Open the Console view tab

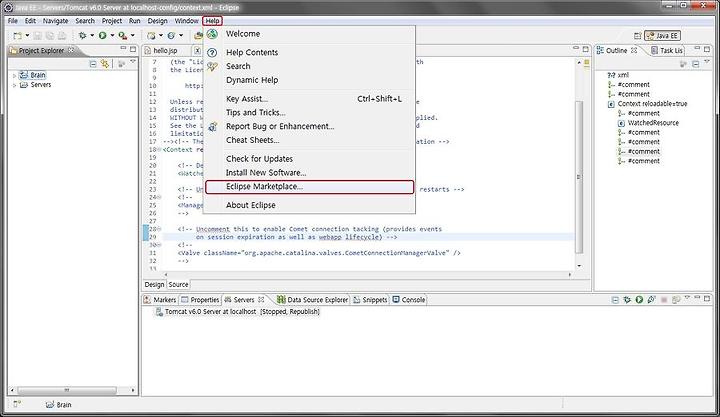[409, 300]
